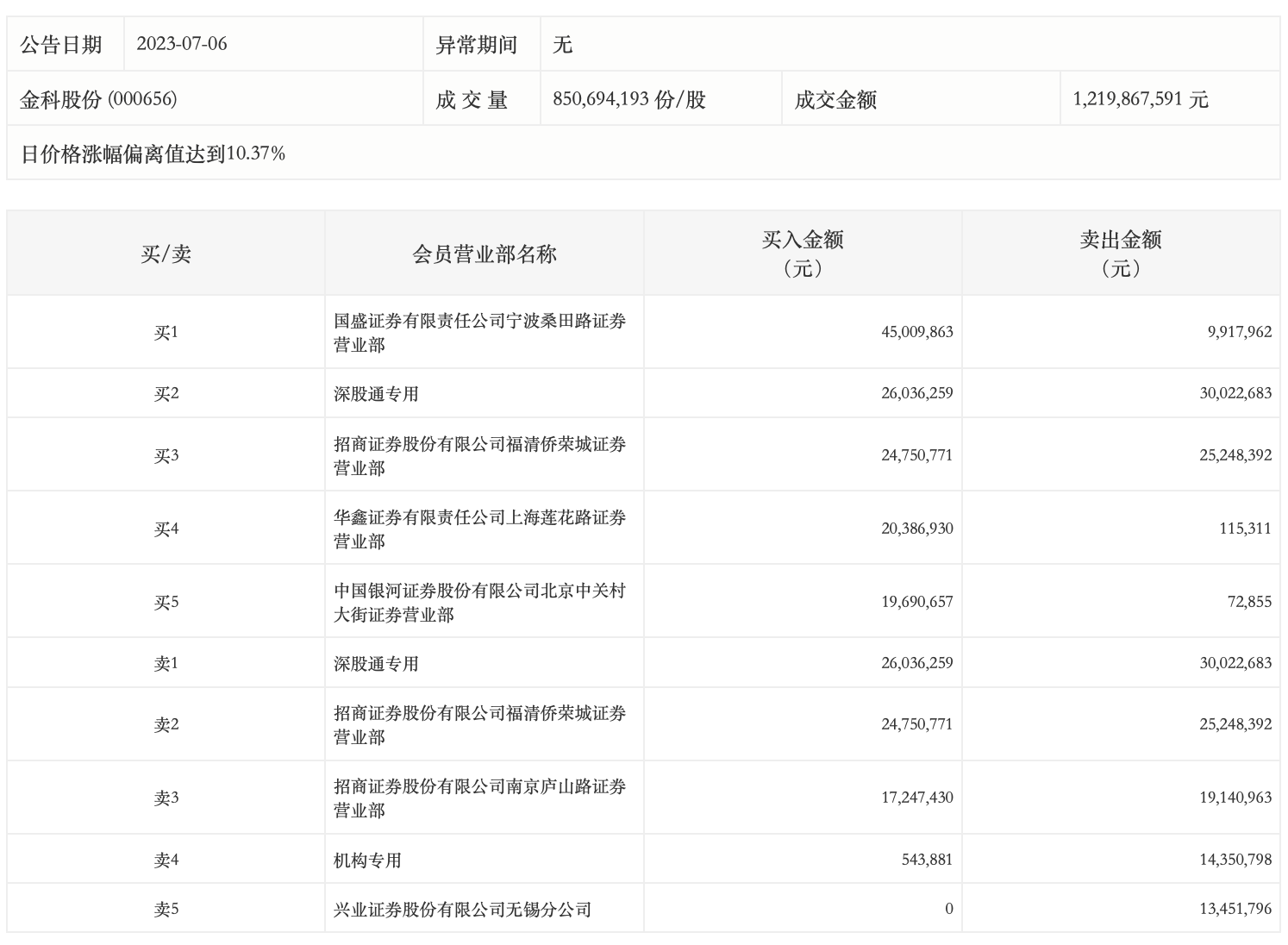The image size is (1288, 945).
Task: Click the buy amount 45,009,863 cell
Action: click(x=916, y=333)
